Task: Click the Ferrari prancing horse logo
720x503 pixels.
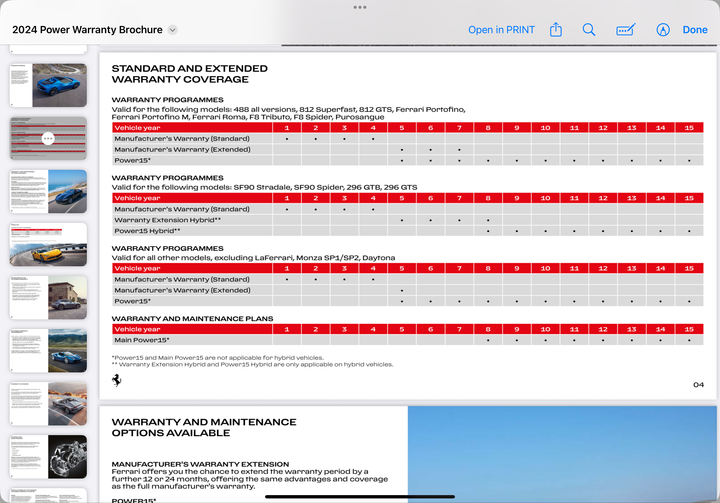Action: coord(117,380)
